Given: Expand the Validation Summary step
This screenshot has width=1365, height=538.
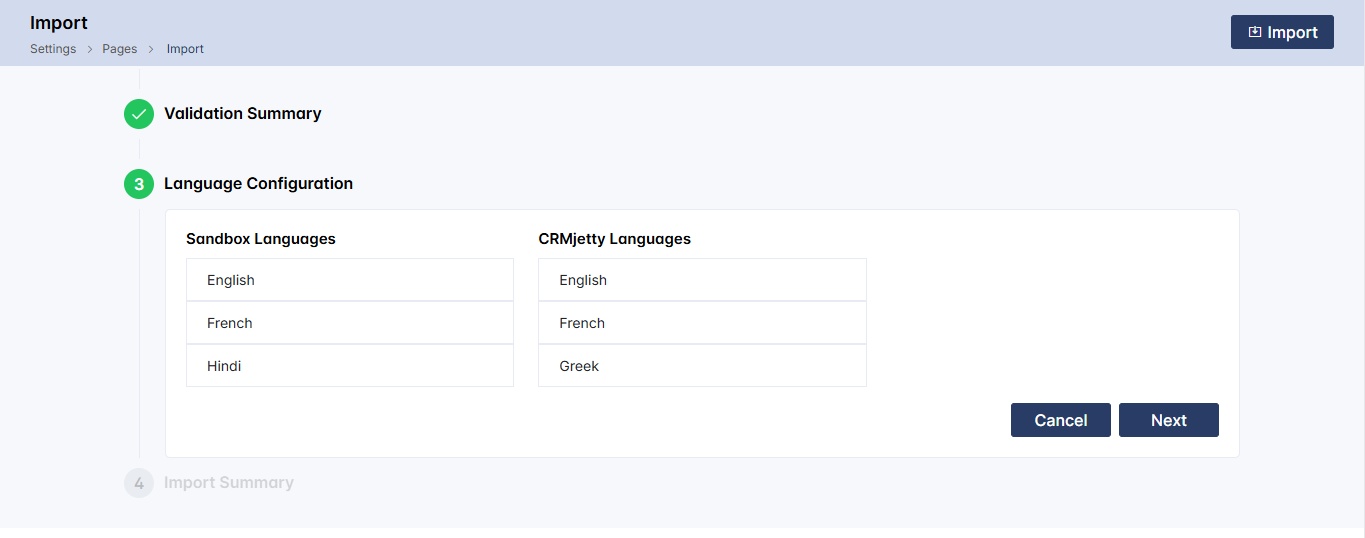Looking at the screenshot, I should tap(243, 114).
